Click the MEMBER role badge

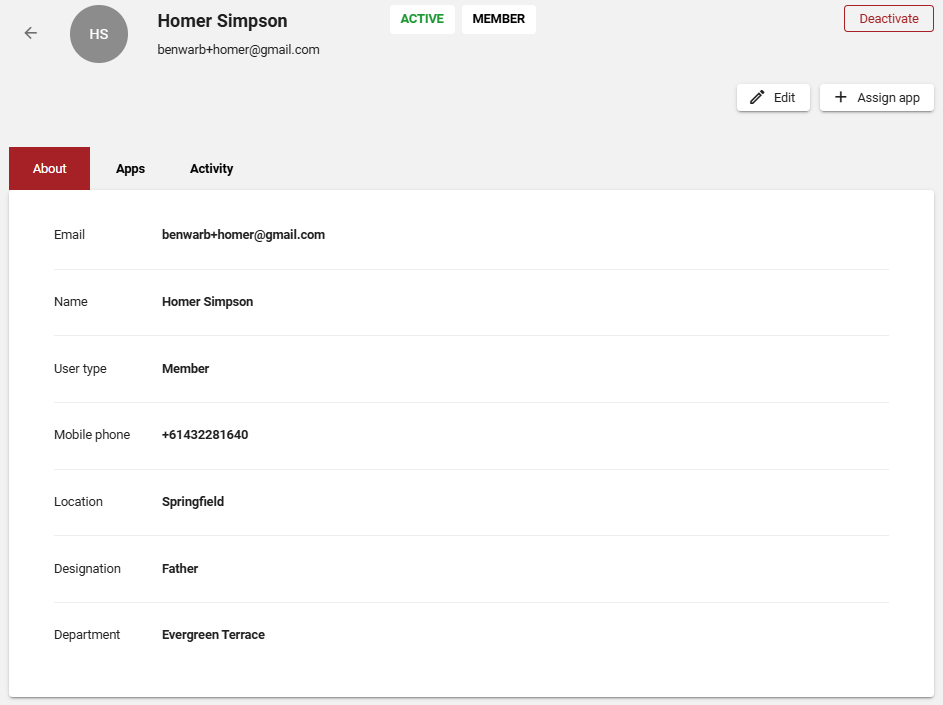tap(499, 19)
